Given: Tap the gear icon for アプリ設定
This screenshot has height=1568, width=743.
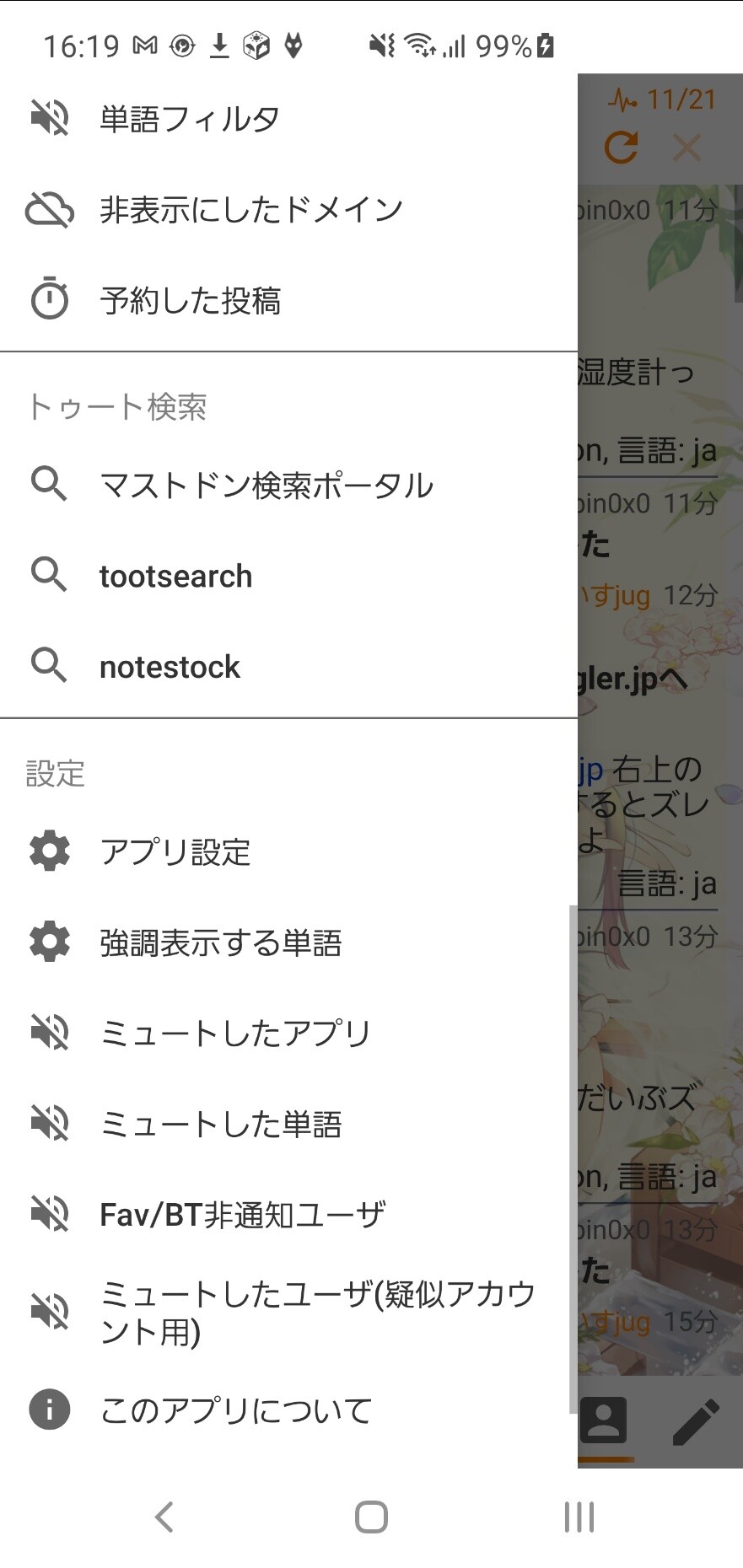Looking at the screenshot, I should (50, 851).
